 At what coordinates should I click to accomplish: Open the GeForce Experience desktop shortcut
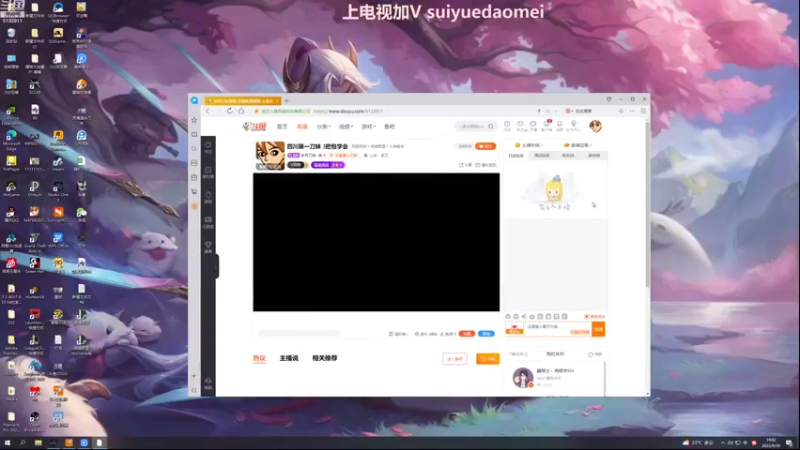point(11,115)
